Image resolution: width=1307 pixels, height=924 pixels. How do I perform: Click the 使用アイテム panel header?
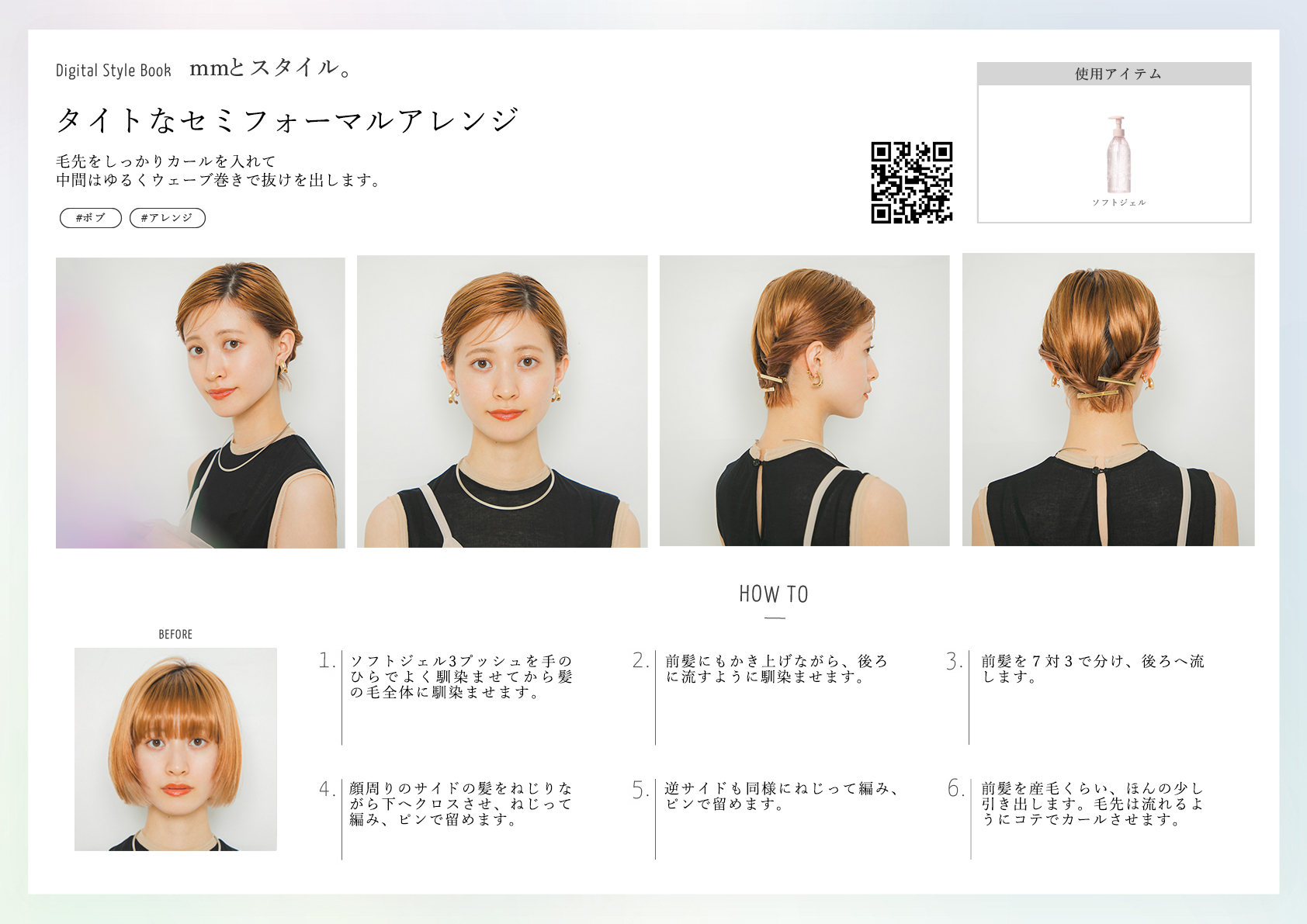click(x=1114, y=74)
